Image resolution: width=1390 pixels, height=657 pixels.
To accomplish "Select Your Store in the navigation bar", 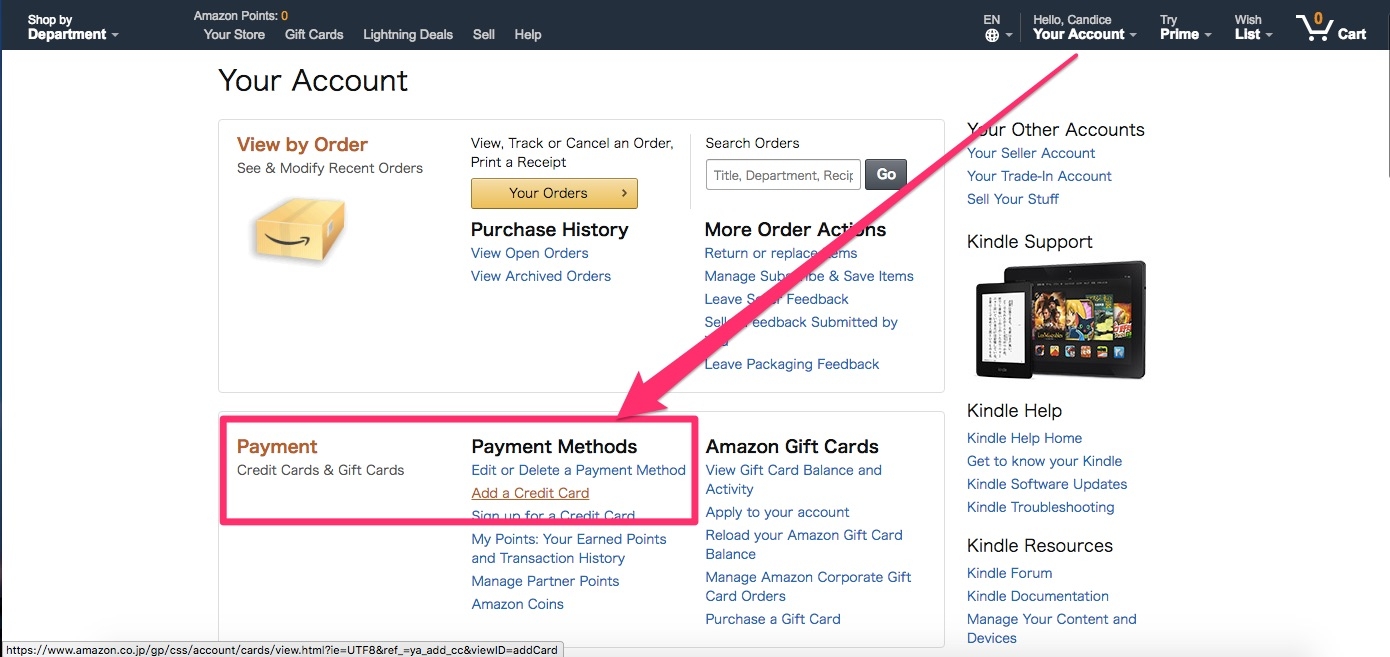I will point(234,34).
